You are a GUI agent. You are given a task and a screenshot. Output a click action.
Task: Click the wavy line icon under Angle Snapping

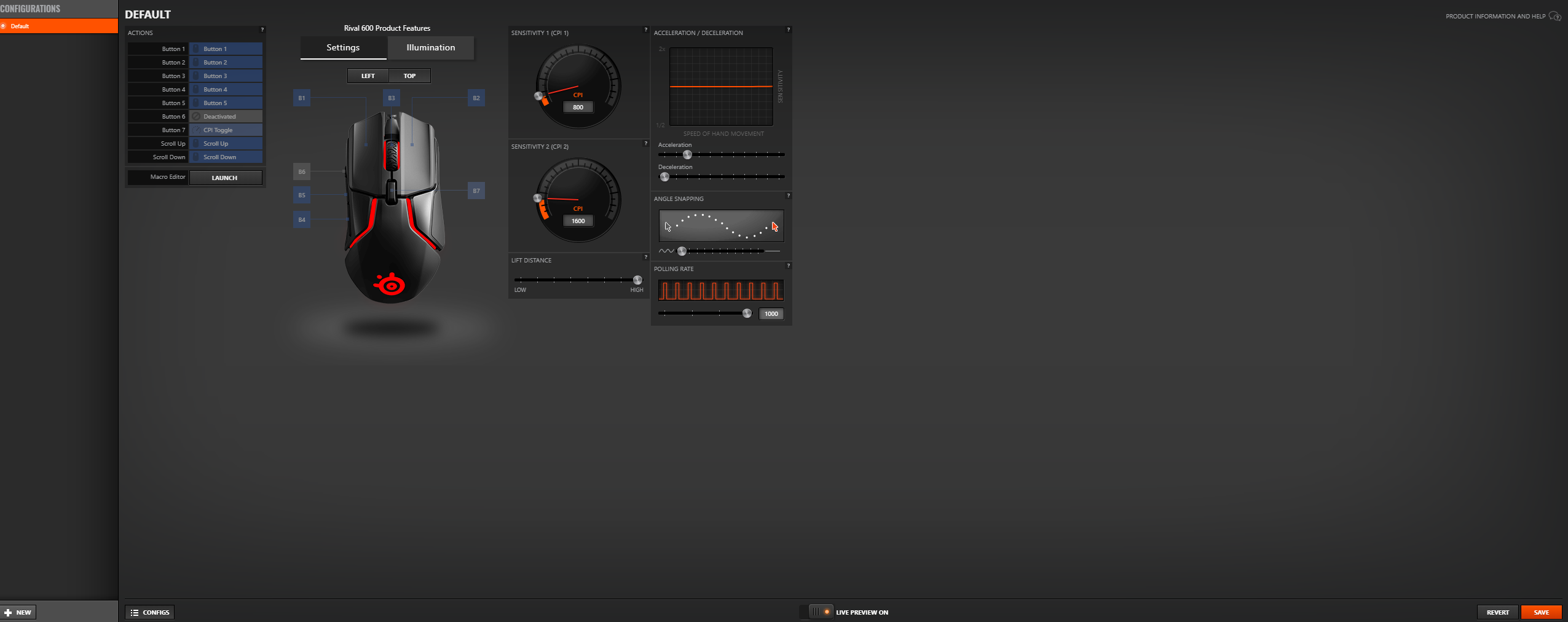pos(666,251)
